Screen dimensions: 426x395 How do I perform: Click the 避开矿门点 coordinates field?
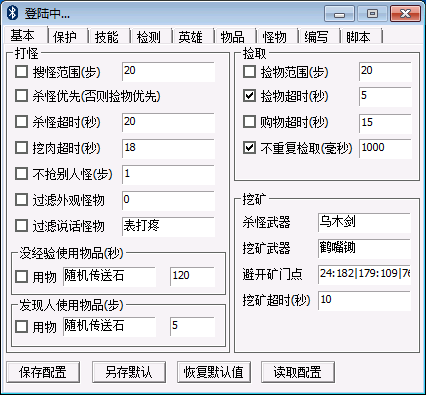pyautogui.click(x=364, y=275)
